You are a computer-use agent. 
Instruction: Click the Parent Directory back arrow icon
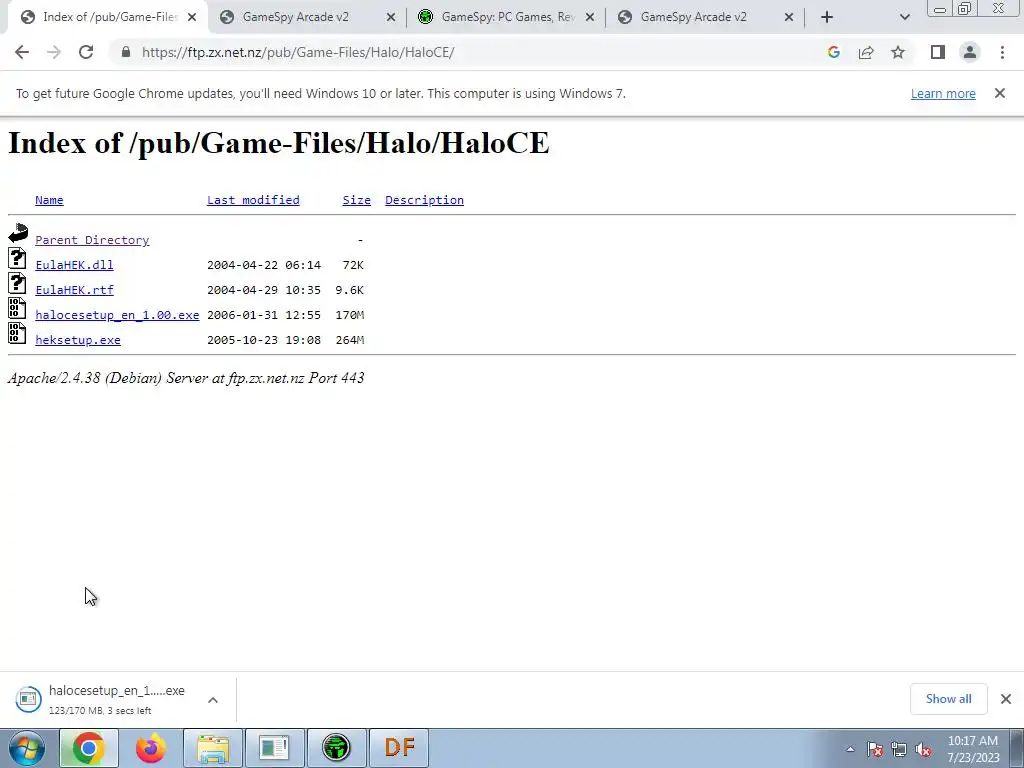coord(18,232)
